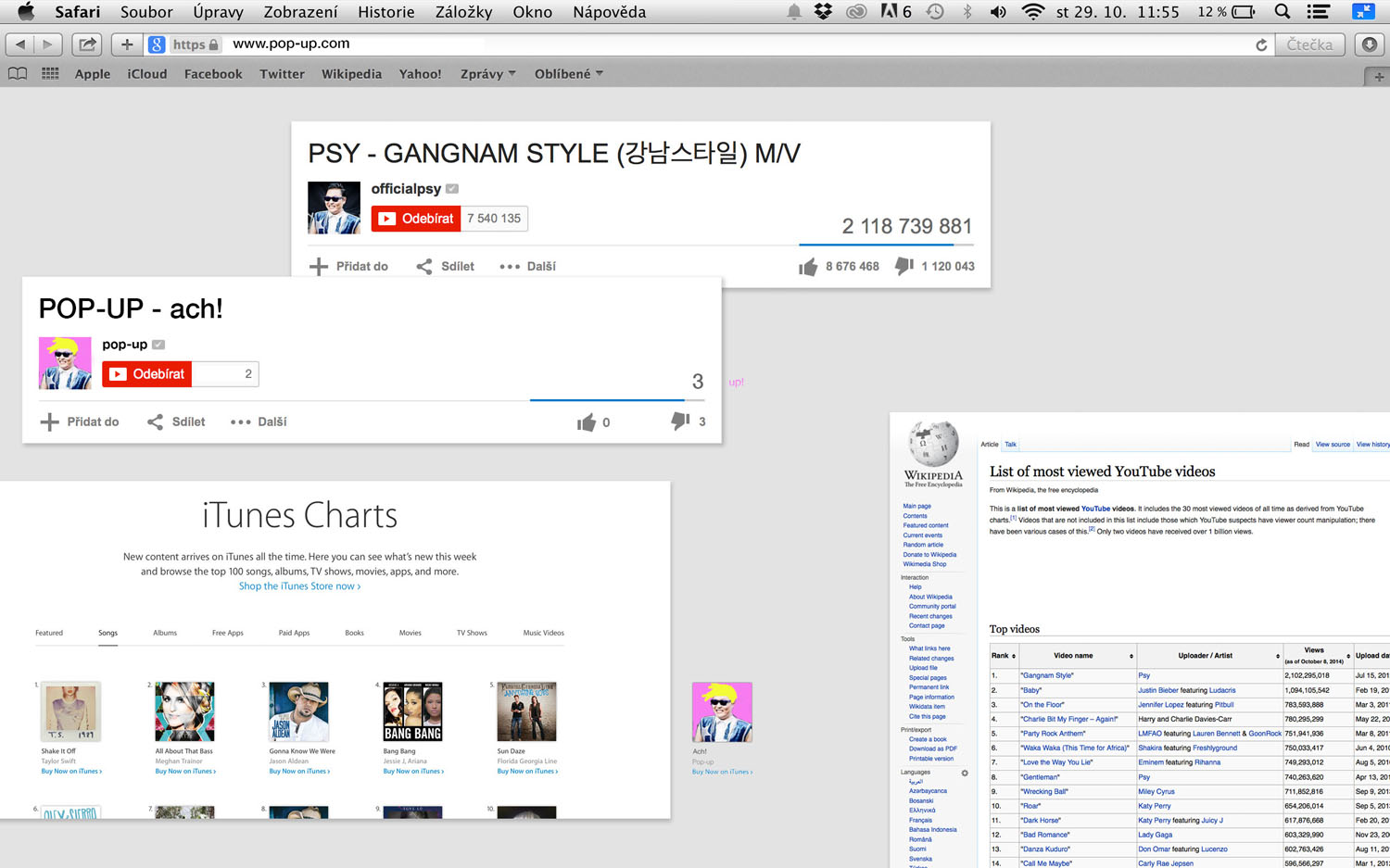
Task: Click POP-UP ach! like ratio bar
Action: pos(616,400)
